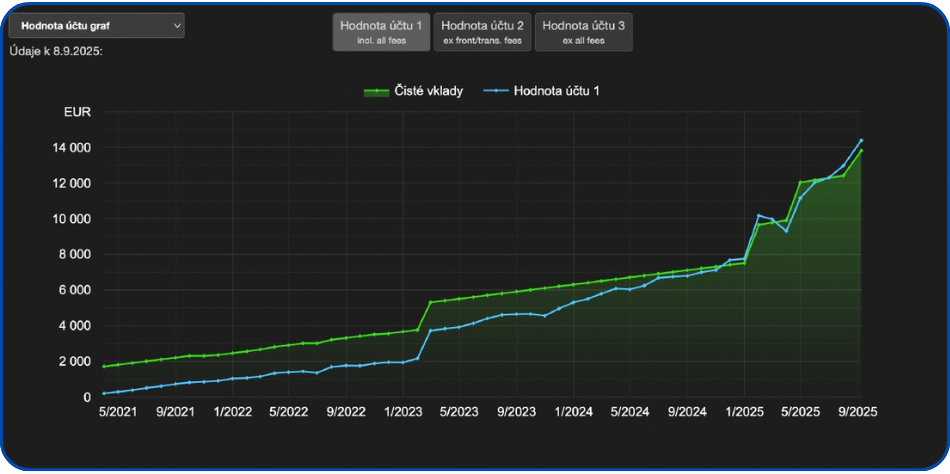
Task: Click the green Čisté vklady legend swatch
Action: click(x=376, y=91)
